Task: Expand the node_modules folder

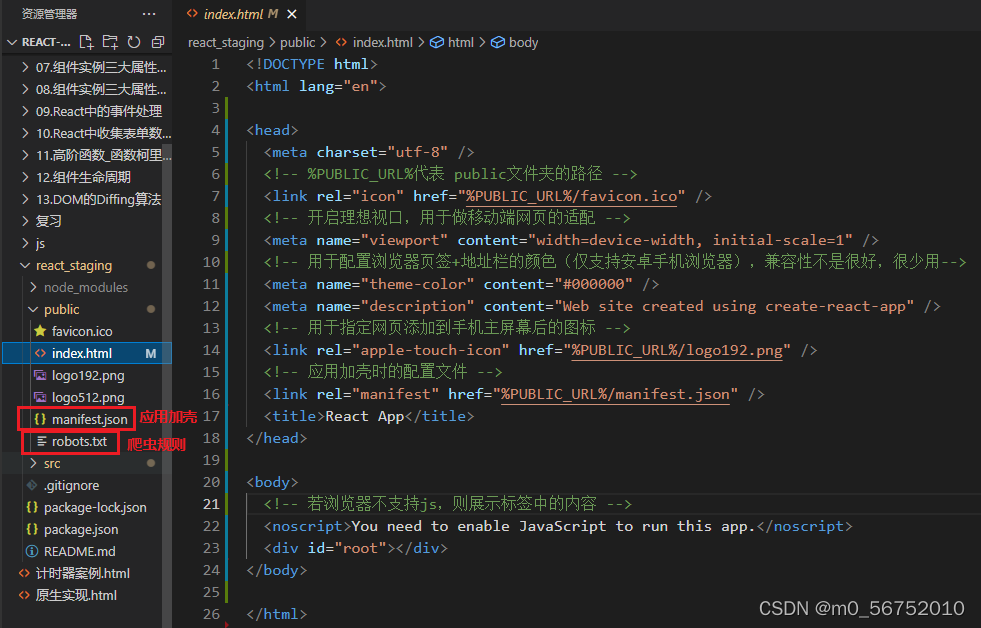Action: 33,287
